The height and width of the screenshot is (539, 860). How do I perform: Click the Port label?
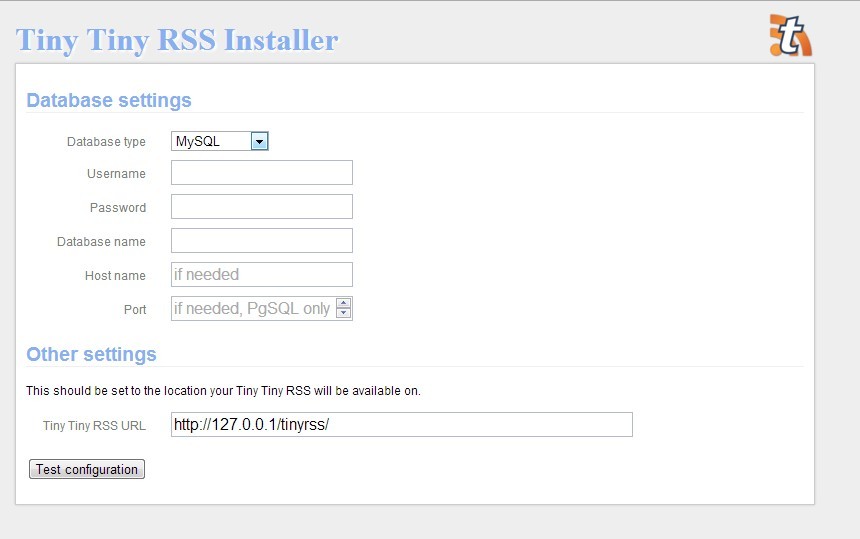pos(135,310)
